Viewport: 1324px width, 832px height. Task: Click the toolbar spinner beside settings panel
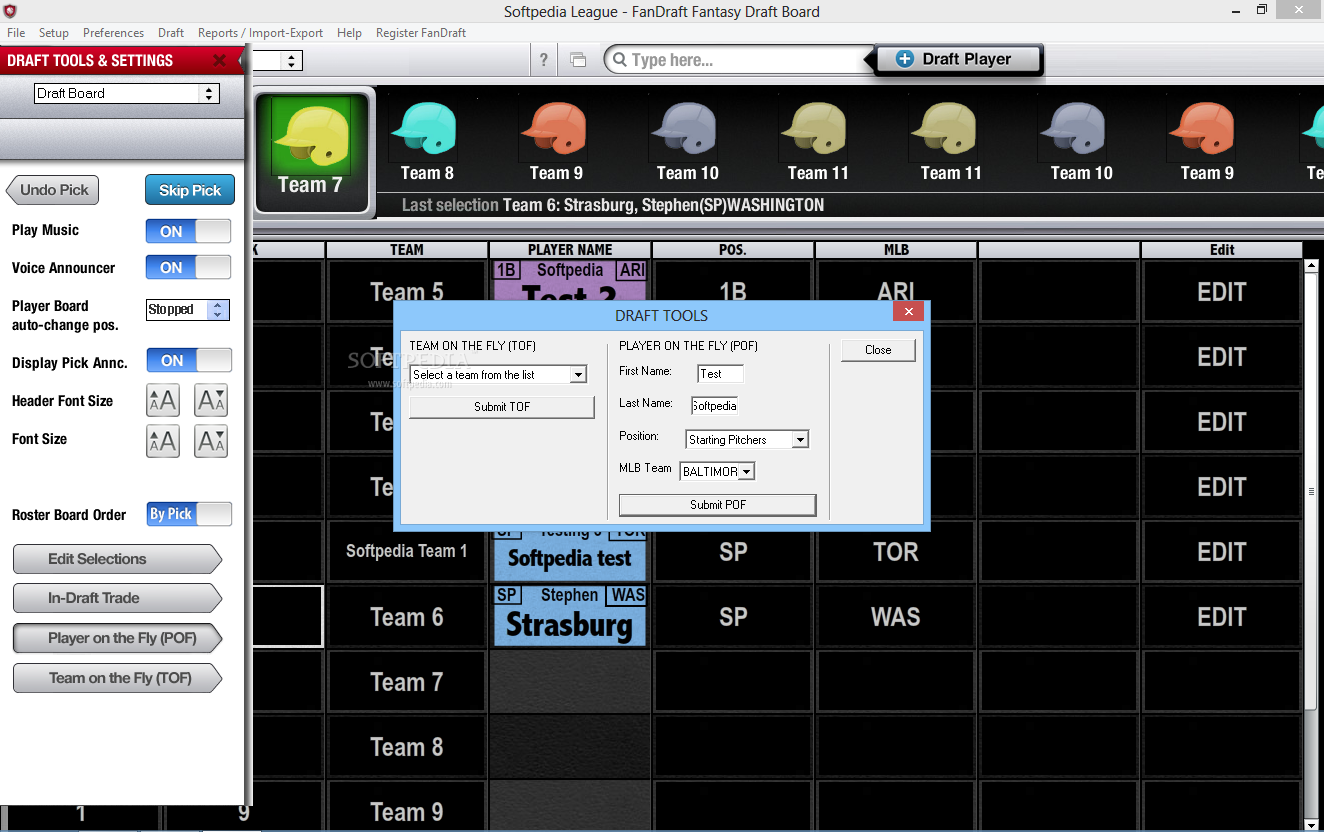(291, 61)
